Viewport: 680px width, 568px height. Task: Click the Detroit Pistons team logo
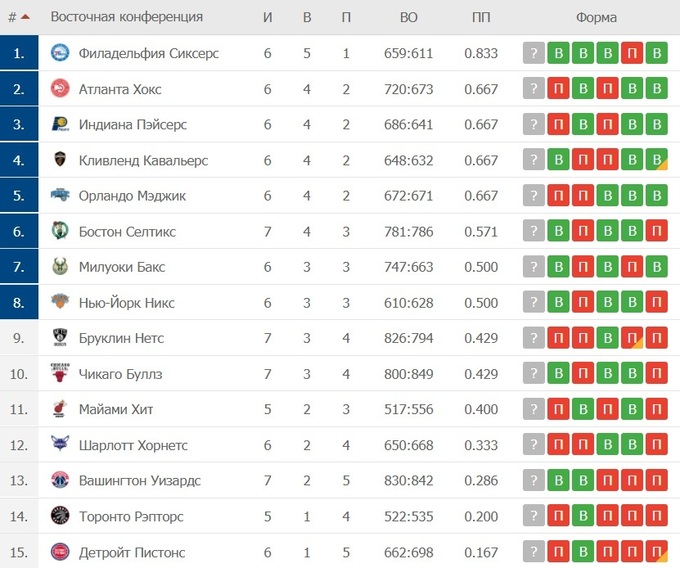pyautogui.click(x=60, y=552)
